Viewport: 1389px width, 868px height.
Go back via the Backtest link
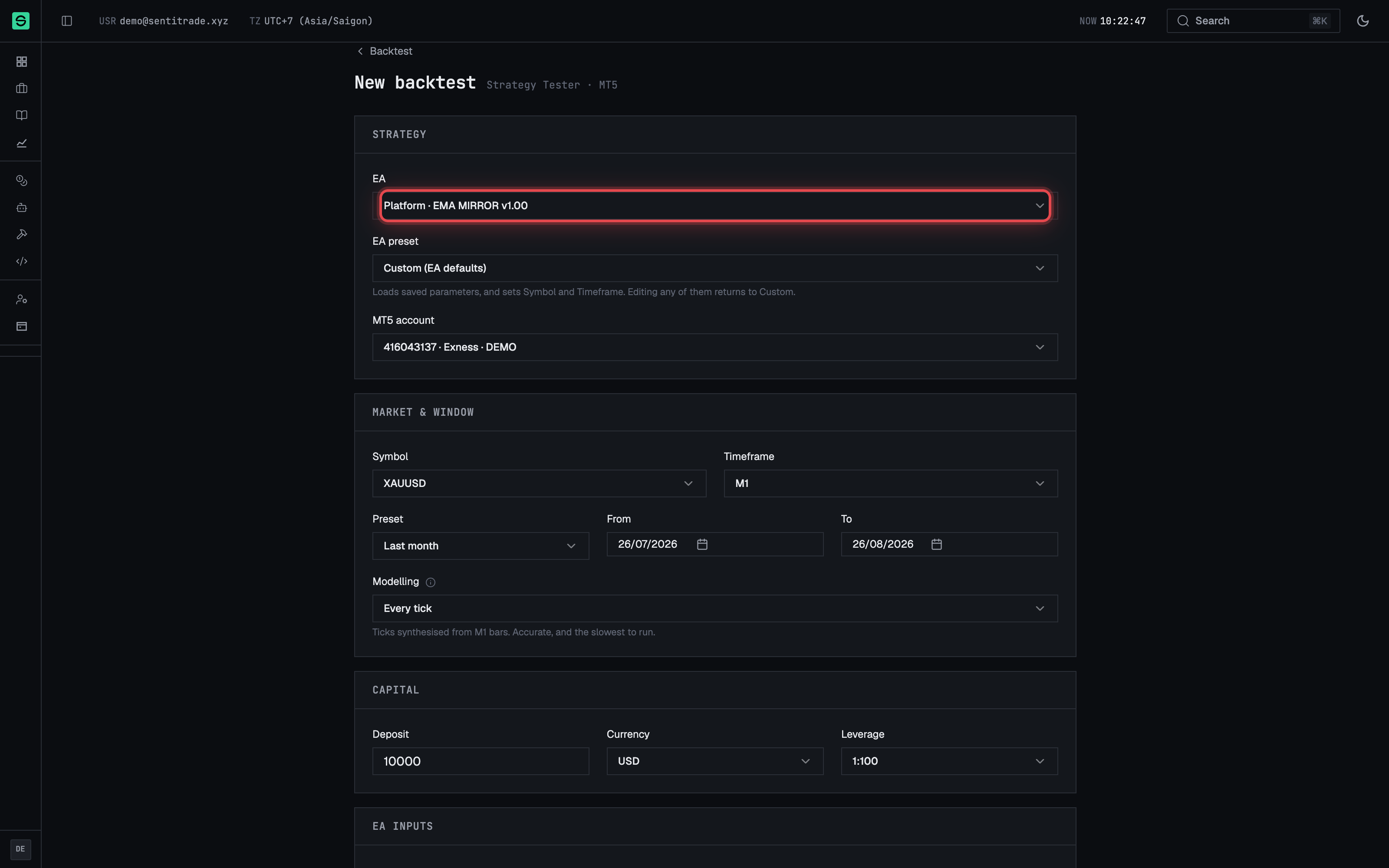point(385,51)
